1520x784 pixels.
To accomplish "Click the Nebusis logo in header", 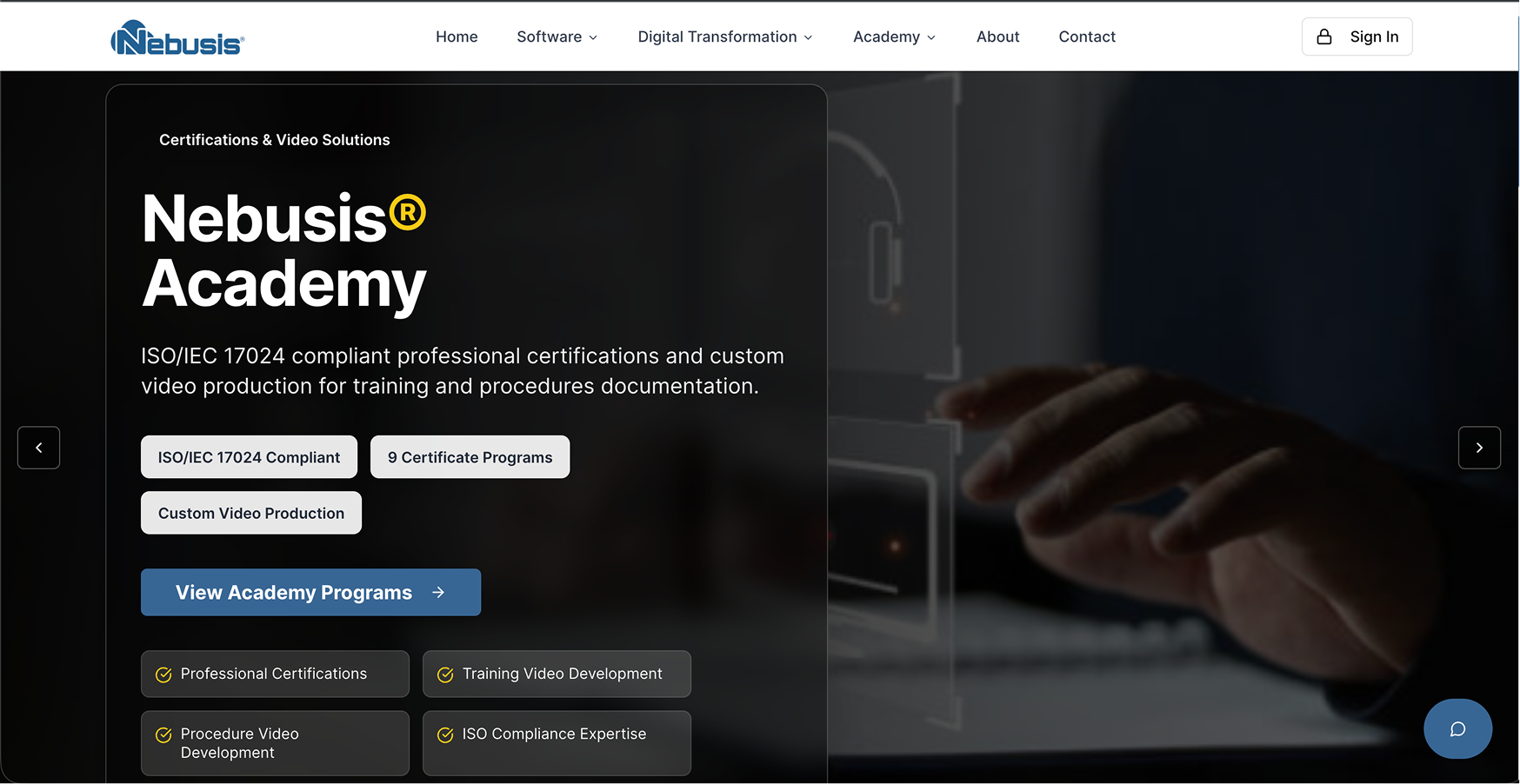I will 177,38.
